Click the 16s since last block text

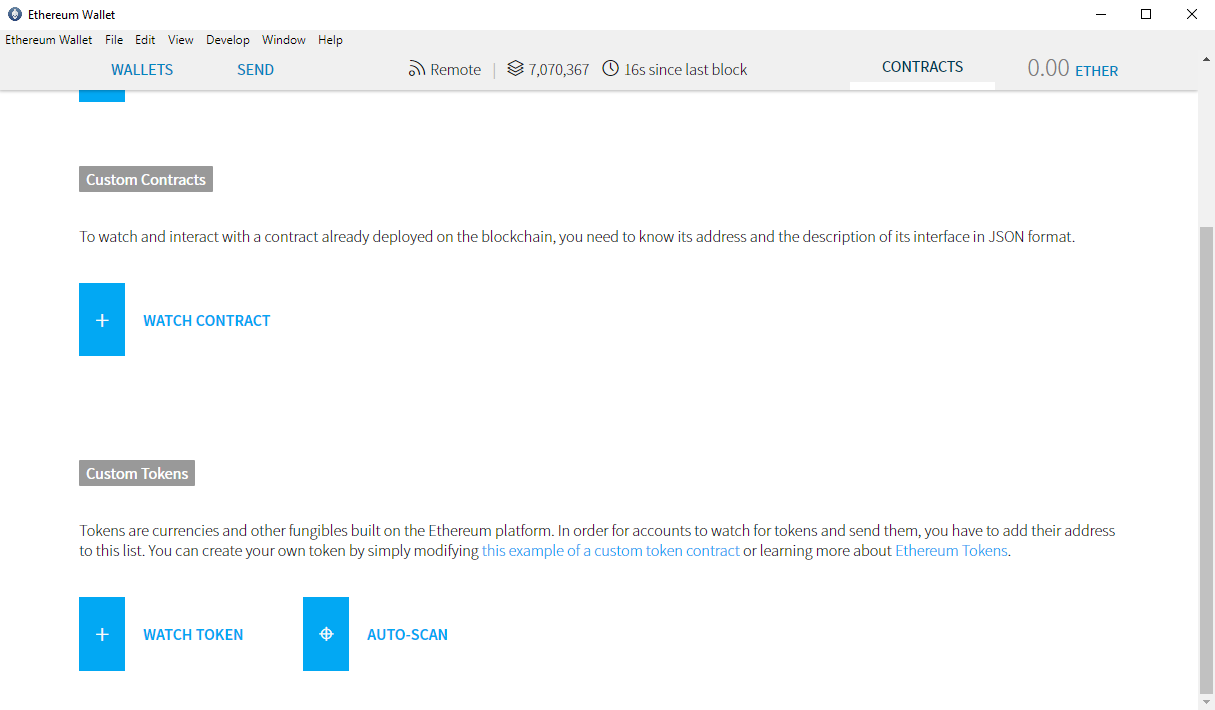[686, 69]
